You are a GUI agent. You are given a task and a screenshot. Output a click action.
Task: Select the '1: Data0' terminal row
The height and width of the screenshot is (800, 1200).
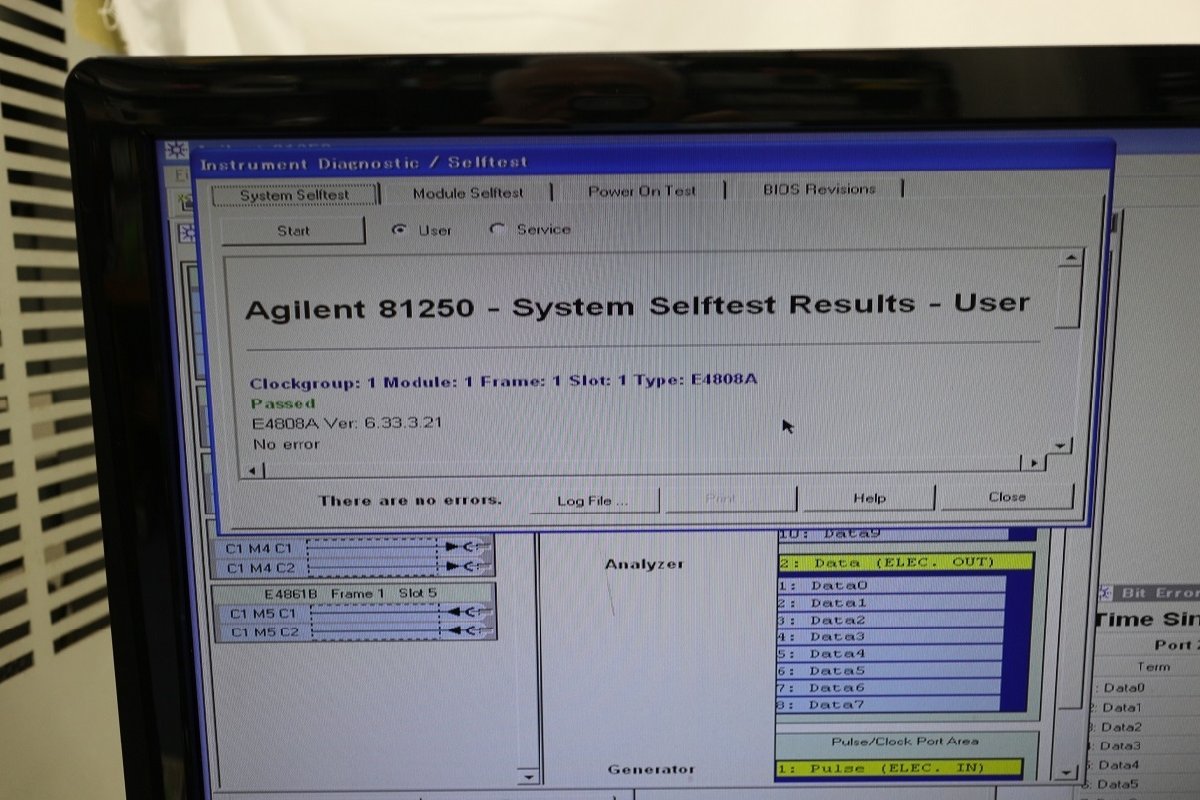[x=890, y=585]
